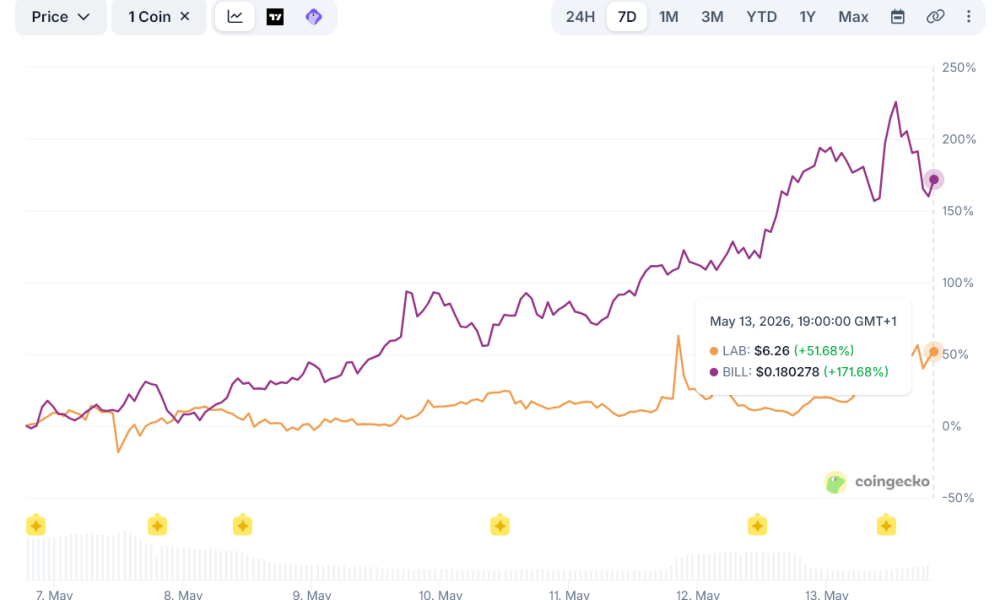Open the event marker just before 8. May
This screenshot has width=1000, height=600.
point(157,525)
